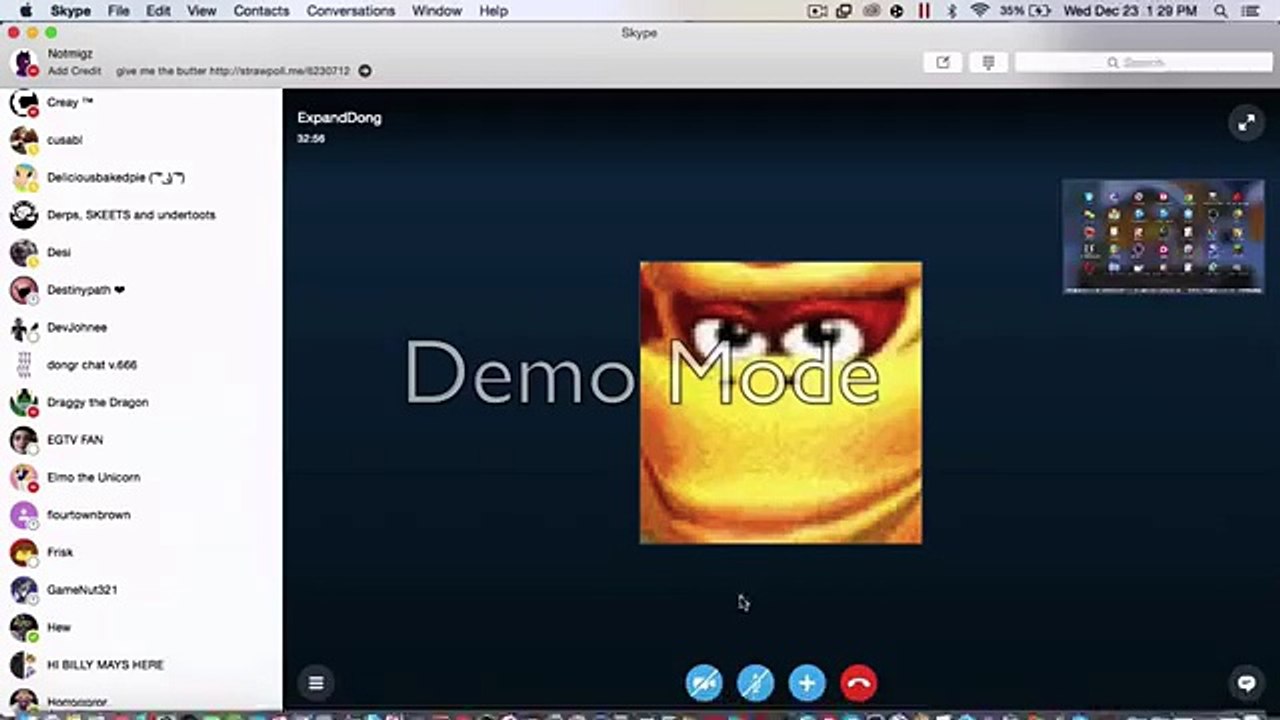This screenshot has width=1280, height=720.
Task: Turn on video in the call
Action: click(x=704, y=683)
